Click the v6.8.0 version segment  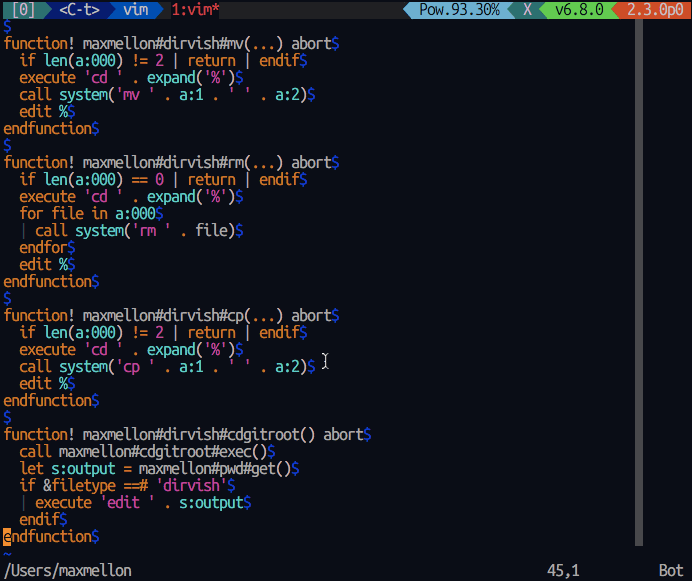(x=579, y=9)
